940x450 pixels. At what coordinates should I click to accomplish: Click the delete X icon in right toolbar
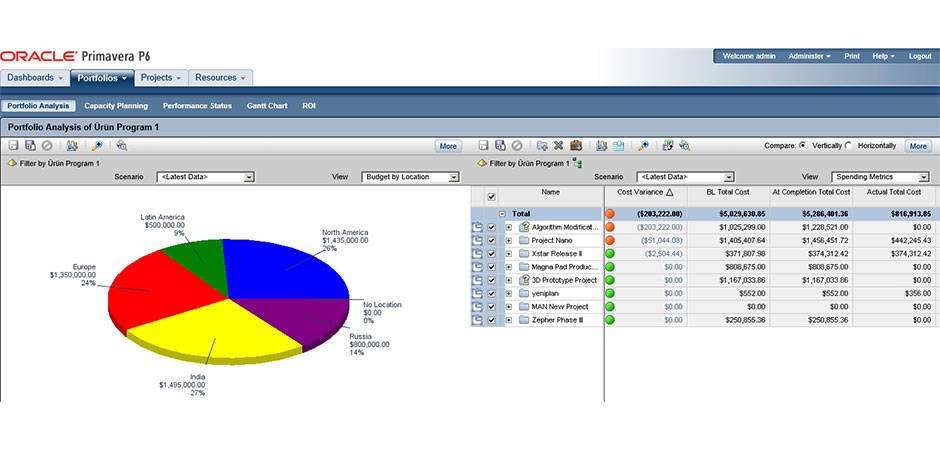(x=559, y=146)
